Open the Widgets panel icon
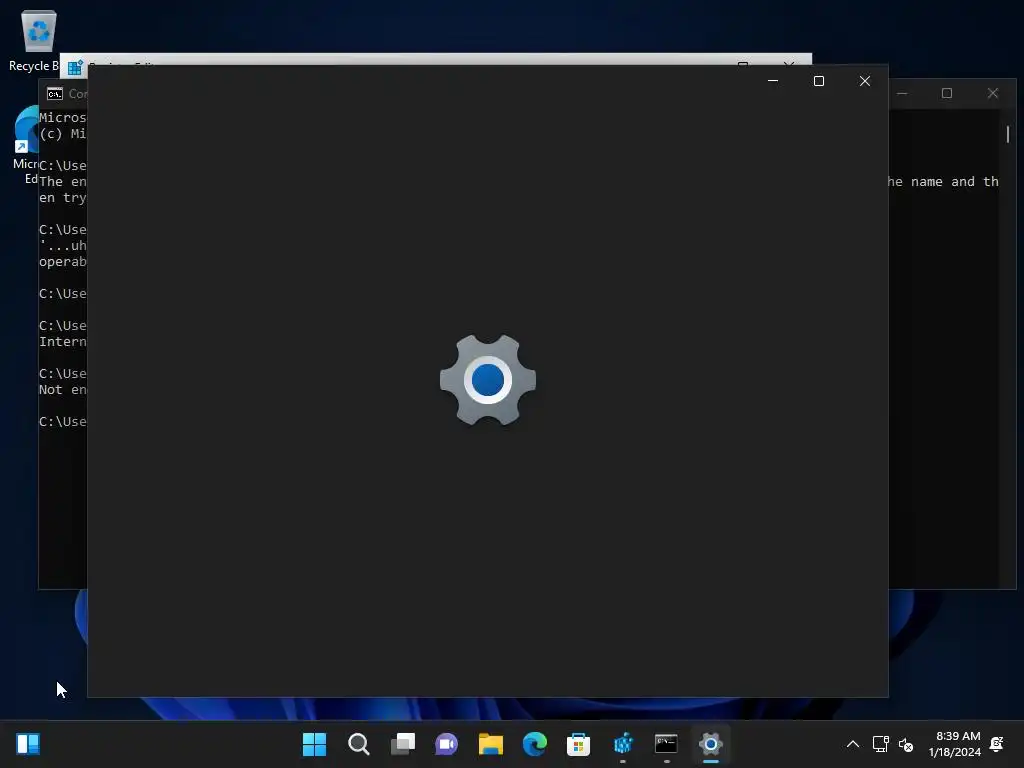1024x768 pixels. click(28, 744)
